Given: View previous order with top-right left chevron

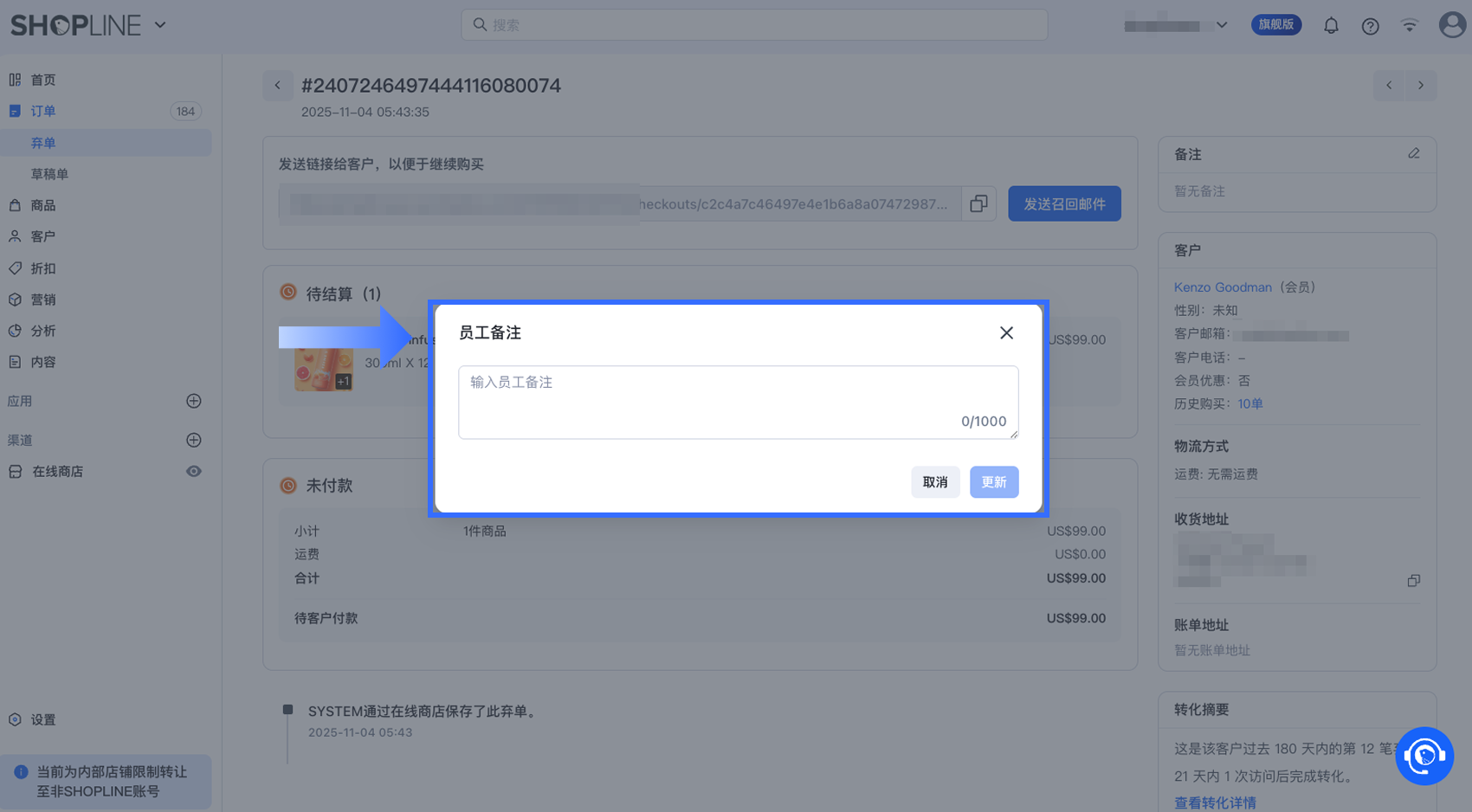Looking at the screenshot, I should pos(1389,85).
